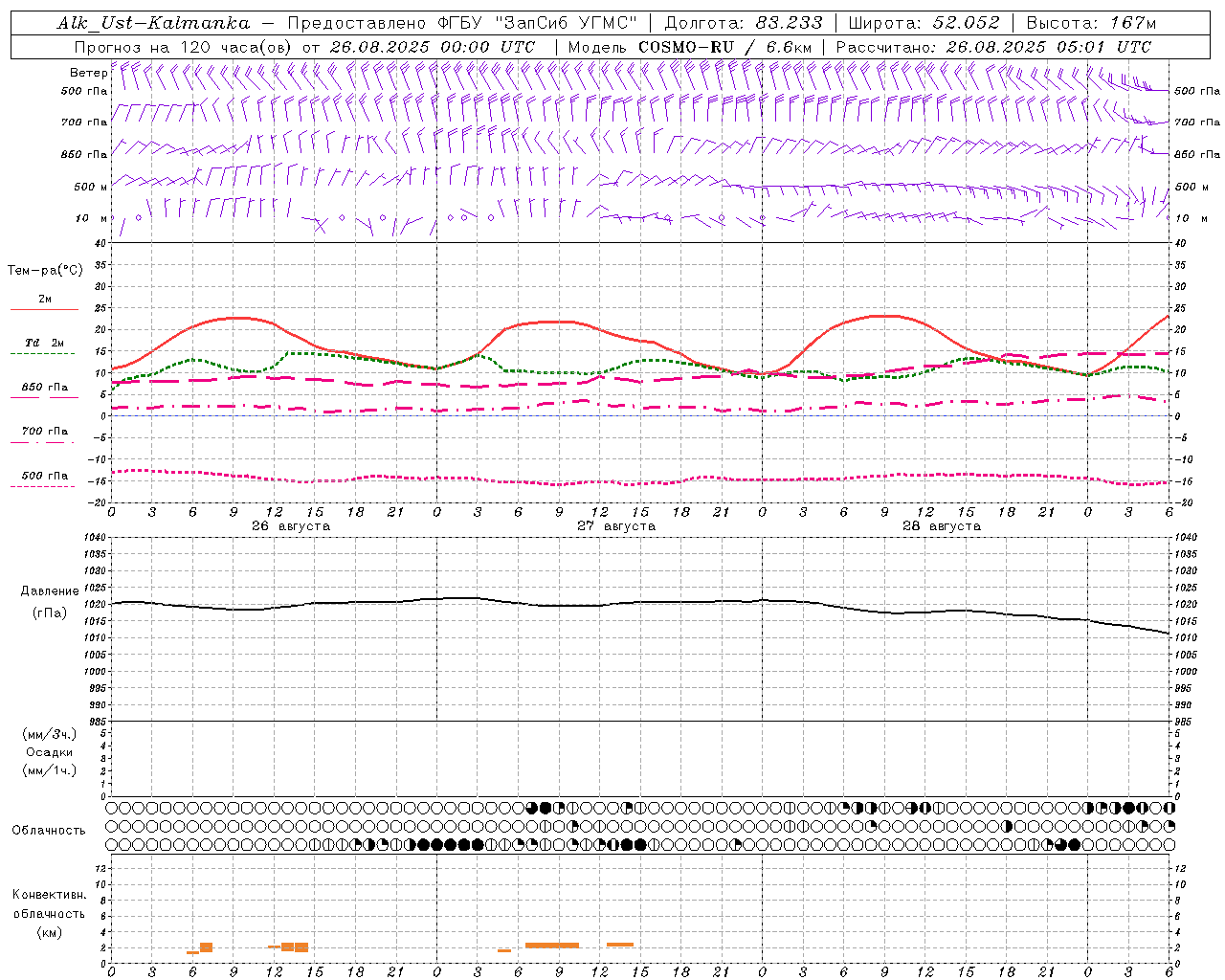Click the 850 гПа temperature legend entry
The height and width of the screenshot is (980, 1225).
tap(45, 388)
